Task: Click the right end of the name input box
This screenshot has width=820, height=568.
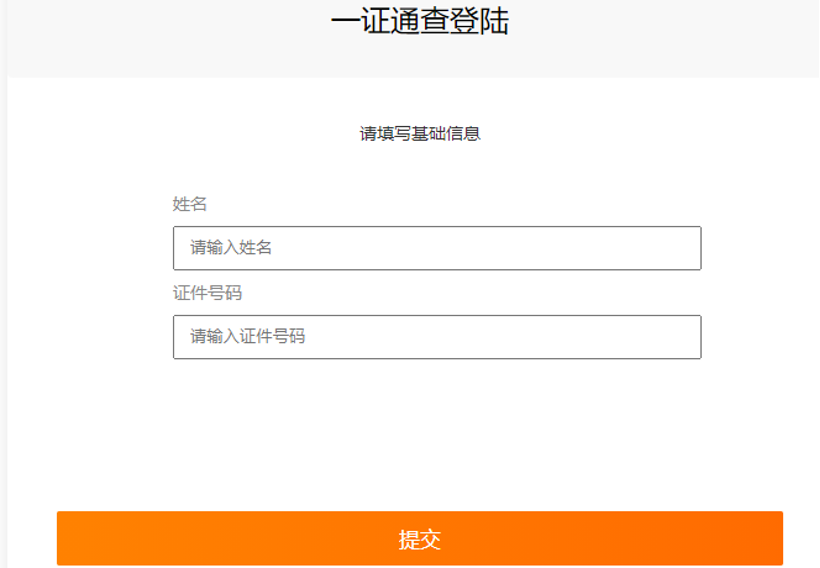Action: 680,248
